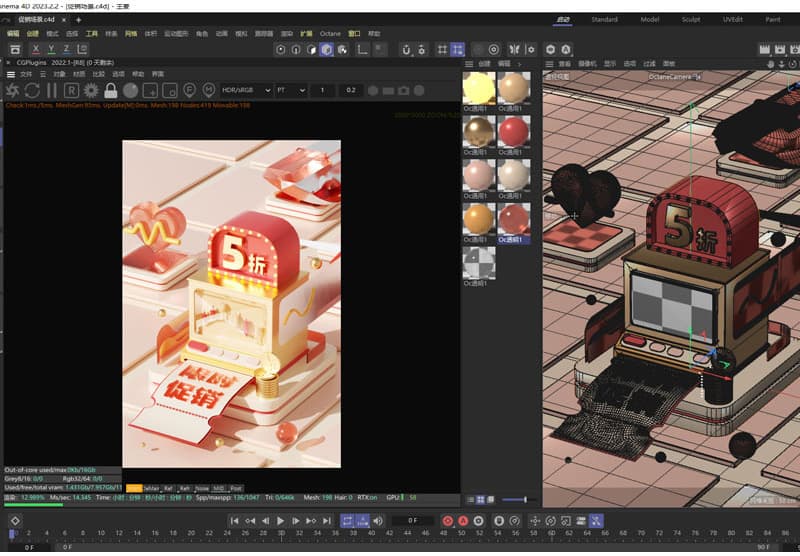Toggle the lock resolution padlock icon
This screenshot has height=556, width=800.
click(x=111, y=91)
